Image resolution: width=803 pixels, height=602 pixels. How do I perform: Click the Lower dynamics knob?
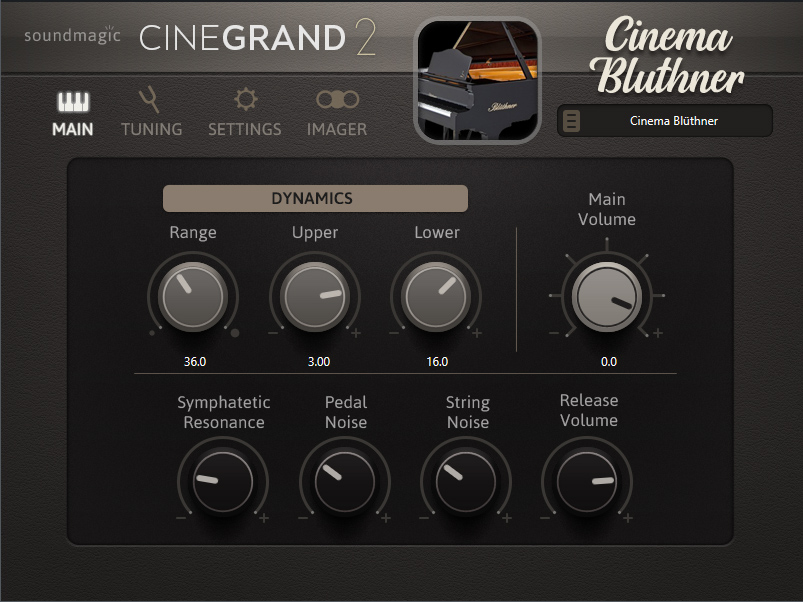pyautogui.click(x=437, y=297)
